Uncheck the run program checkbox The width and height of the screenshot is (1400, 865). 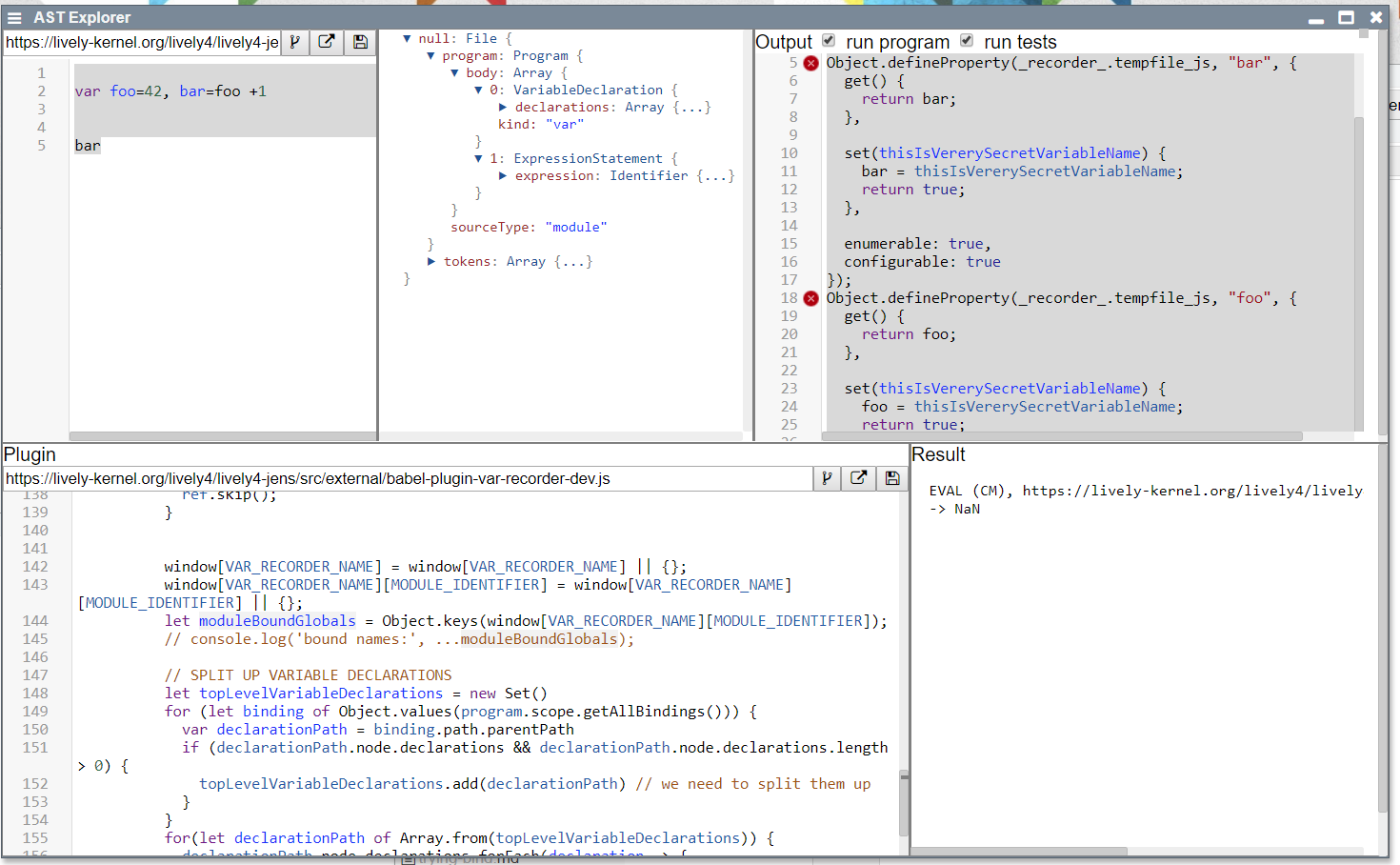click(829, 40)
